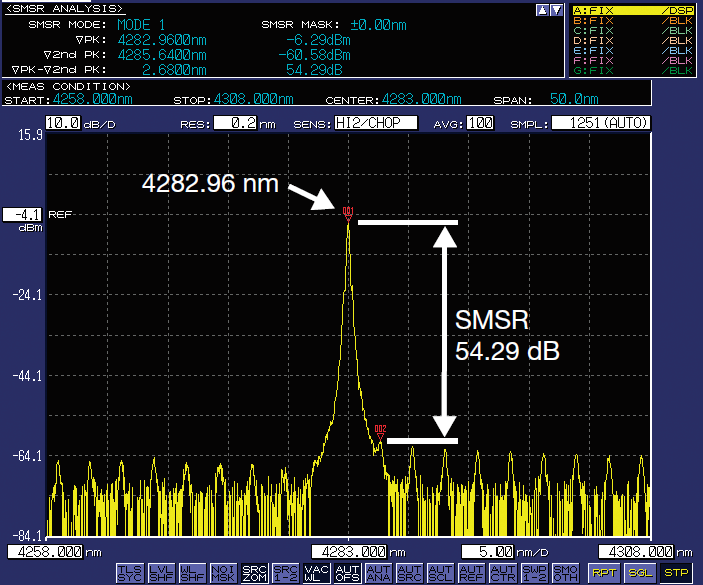The image size is (703, 585).
Task: Select trace A:FIX /DSP in trace list
Action: (x=631, y=11)
